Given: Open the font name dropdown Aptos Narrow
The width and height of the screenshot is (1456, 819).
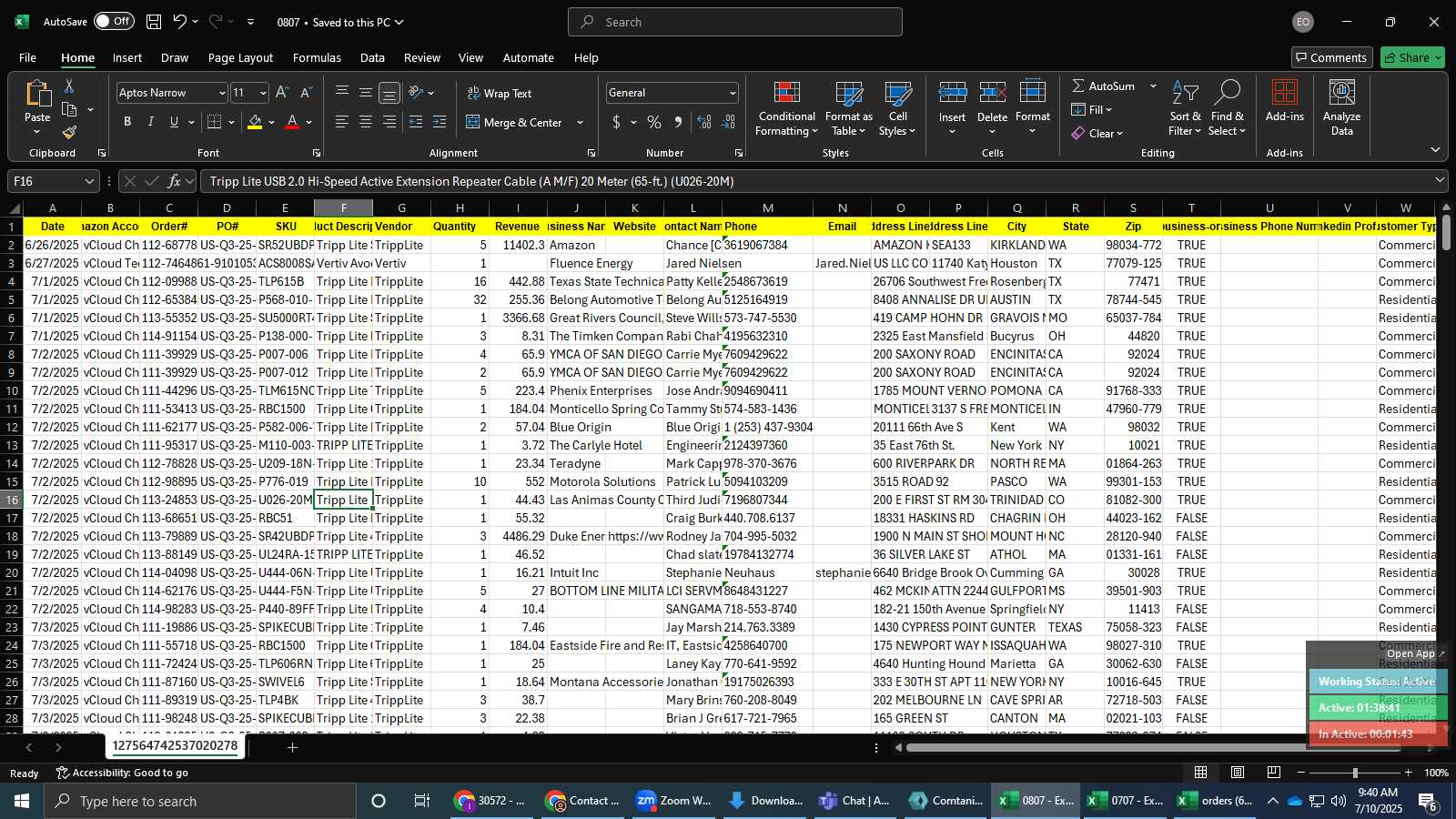Looking at the screenshot, I should (221, 93).
